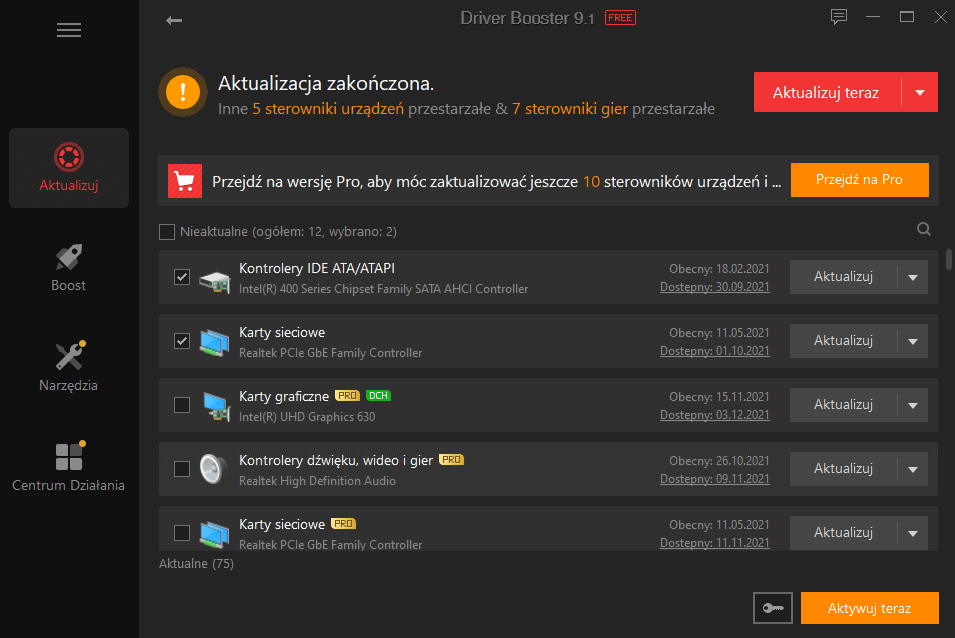Open dropdown arrow for Karty sieciowe 01.10.2021 row
The width and height of the screenshot is (955, 638).
(x=913, y=341)
